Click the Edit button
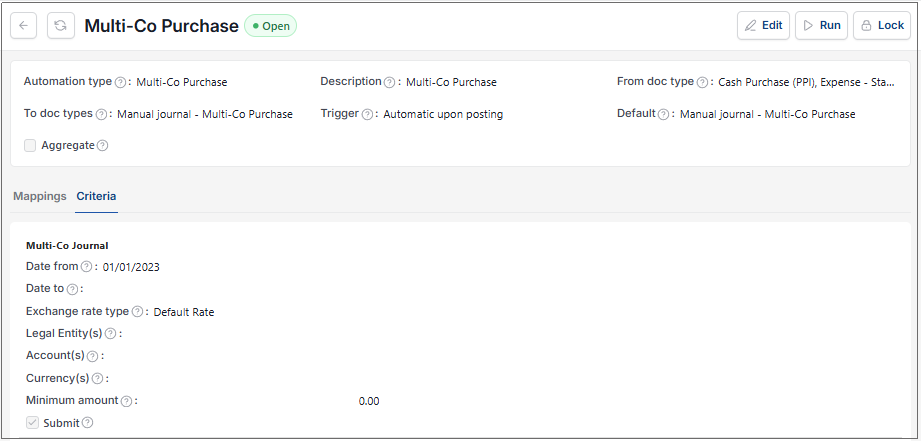Image resolution: width=921 pixels, height=441 pixels. 764,26
